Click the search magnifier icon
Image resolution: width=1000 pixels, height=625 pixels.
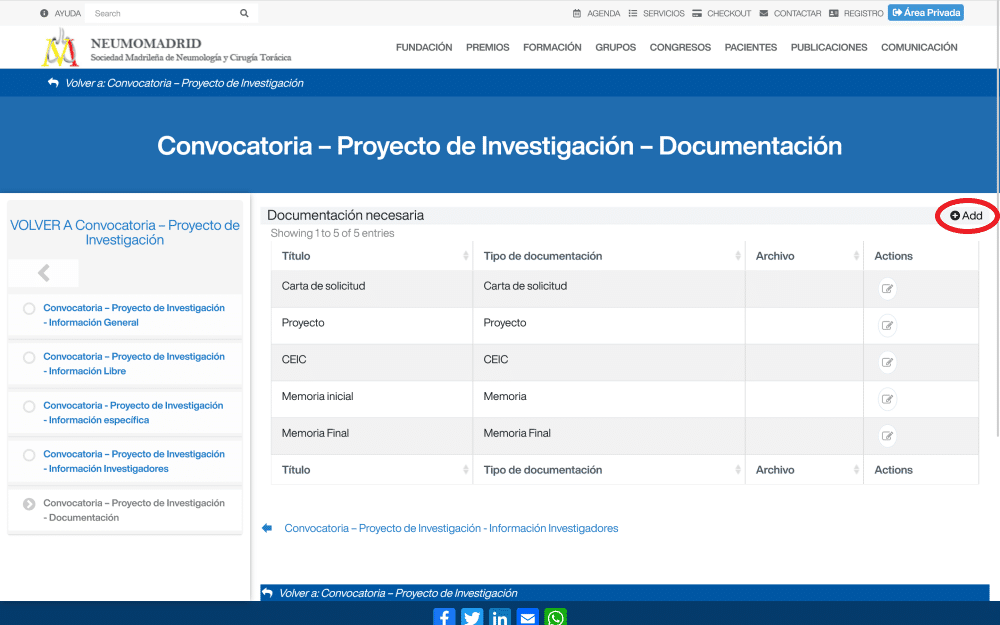click(244, 14)
